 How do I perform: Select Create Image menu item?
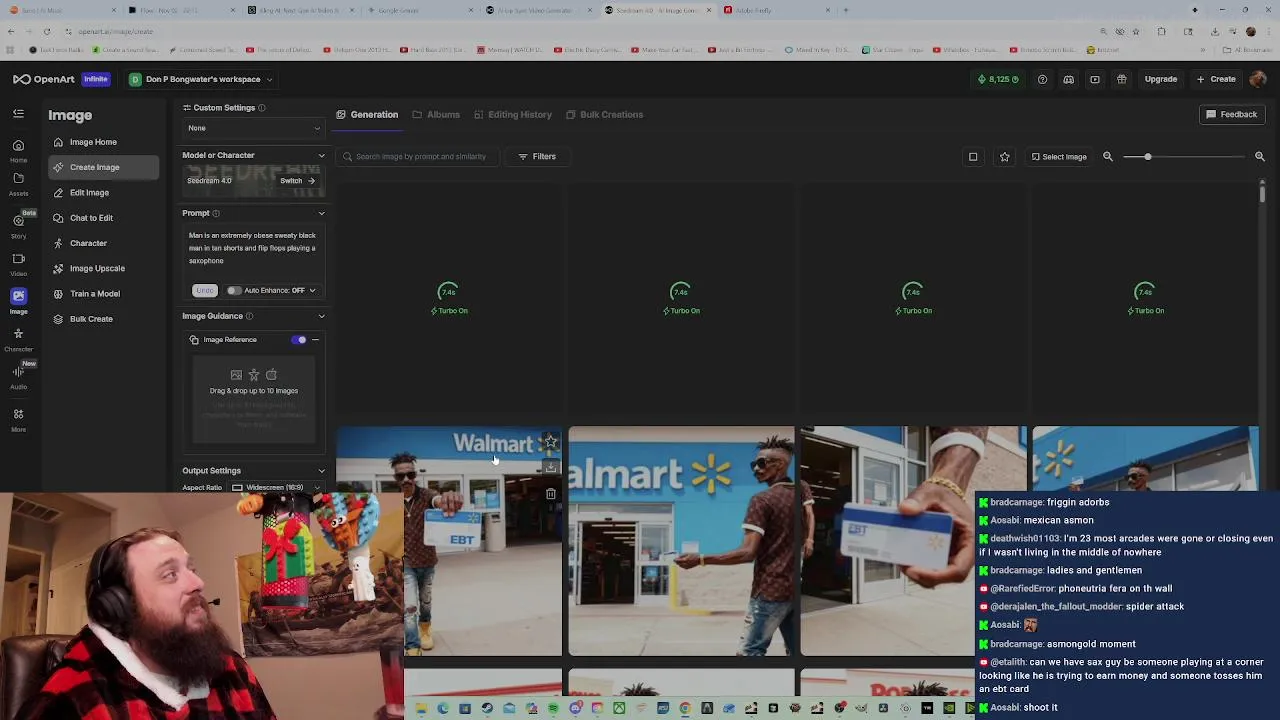tap(103, 167)
